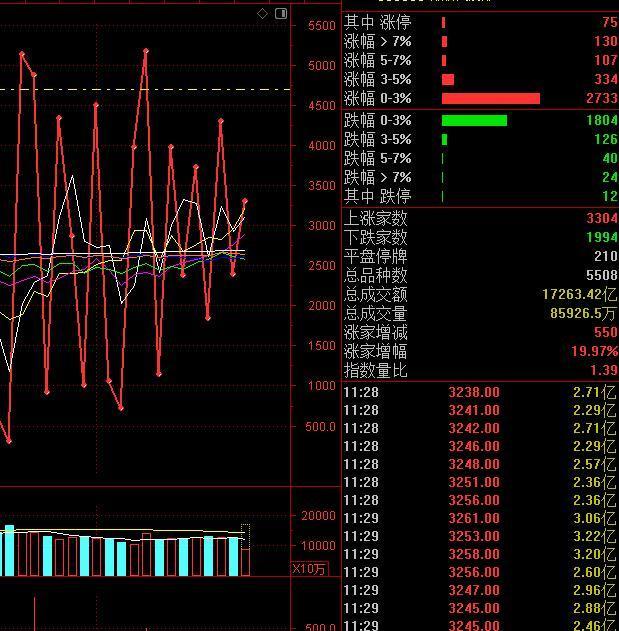This screenshot has height=631, width=619.
Task: Select the 其中 涨停 row label
Action: pyautogui.click(x=378, y=22)
